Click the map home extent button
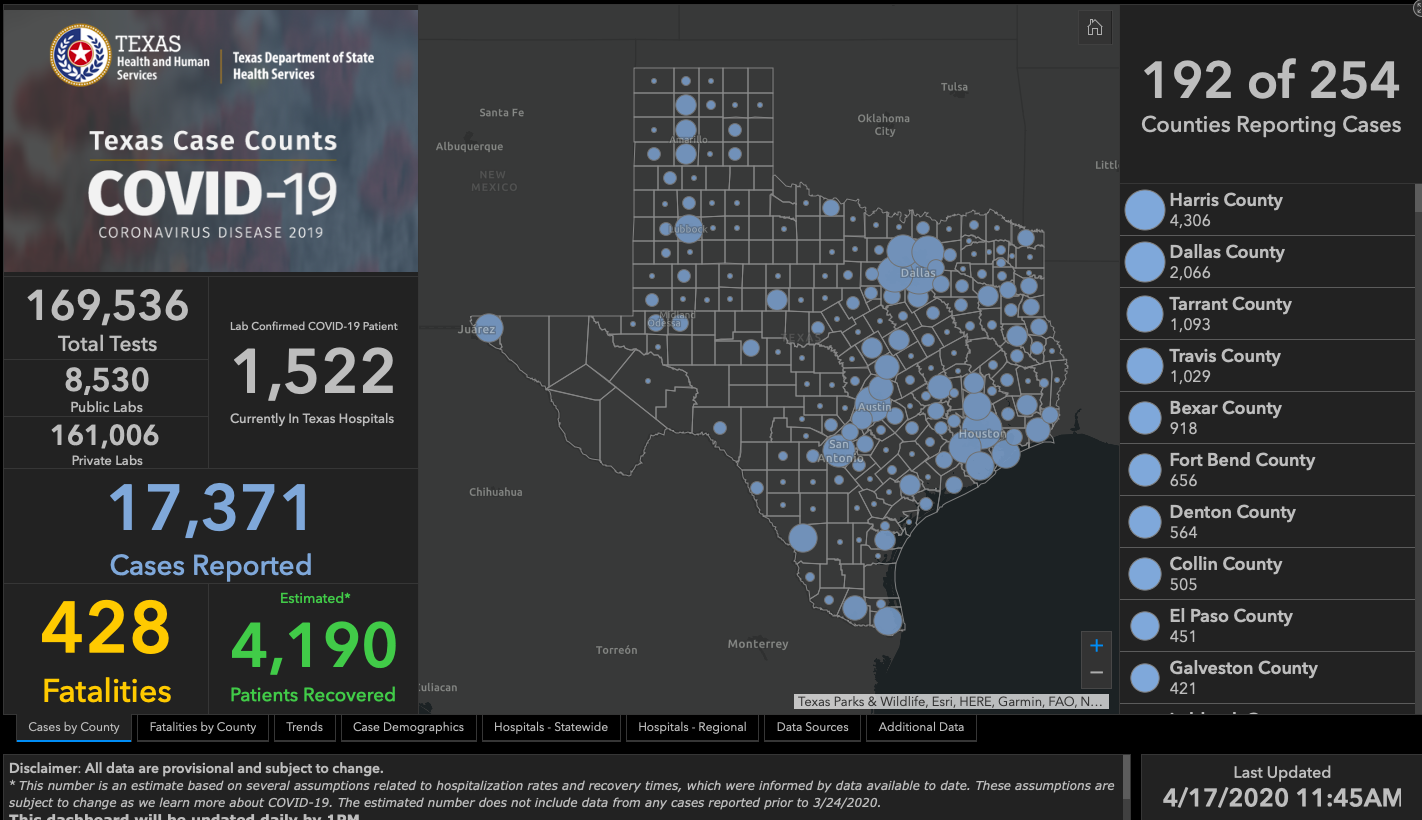 click(x=1095, y=28)
